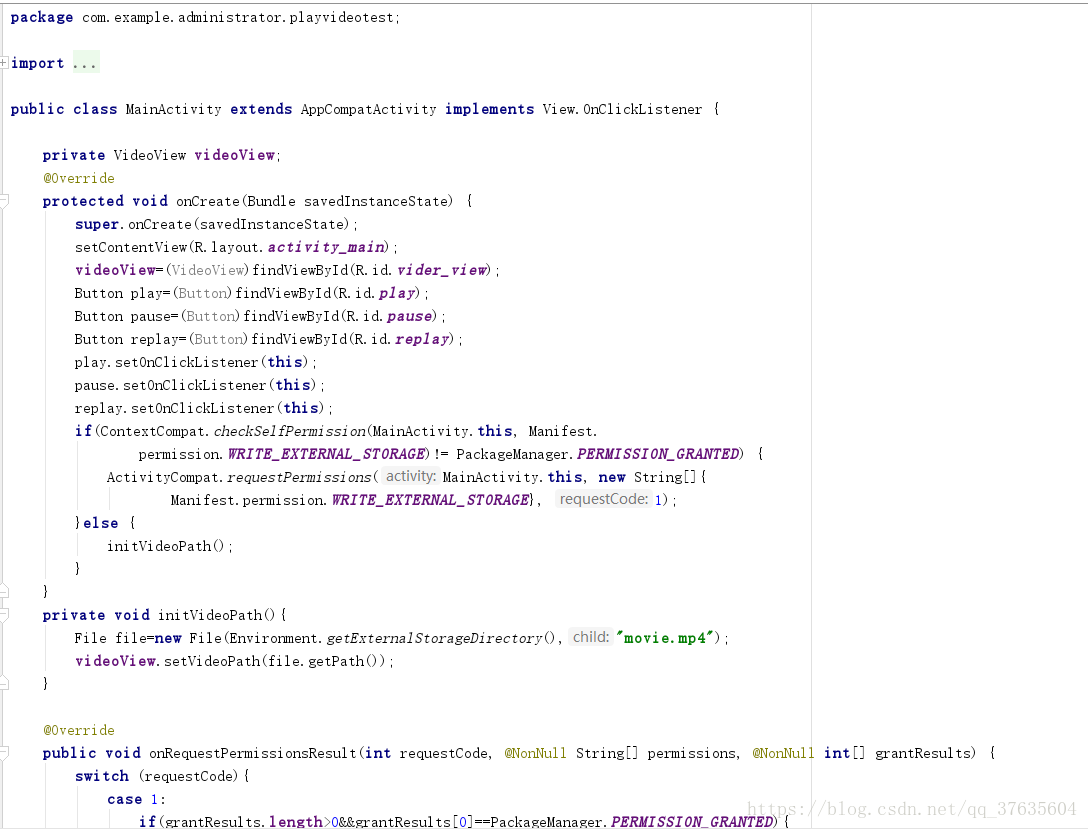Click 'this' in pause.setOnClickListener(this)
Image resolution: width=1088 pixels, height=829 pixels.
pos(293,385)
